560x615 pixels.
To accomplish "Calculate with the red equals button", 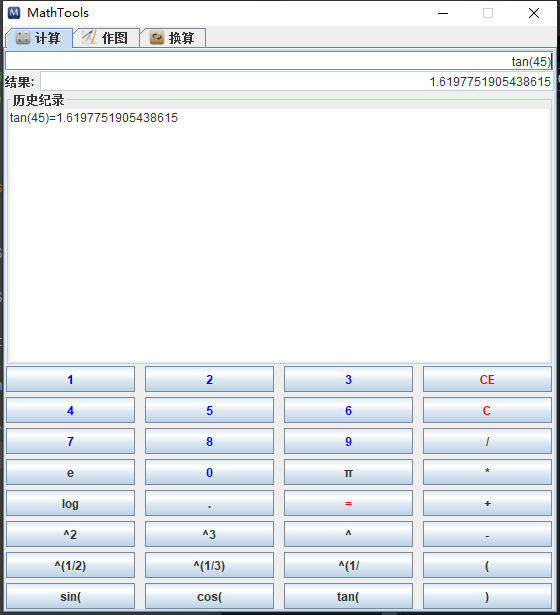I will 348,503.
